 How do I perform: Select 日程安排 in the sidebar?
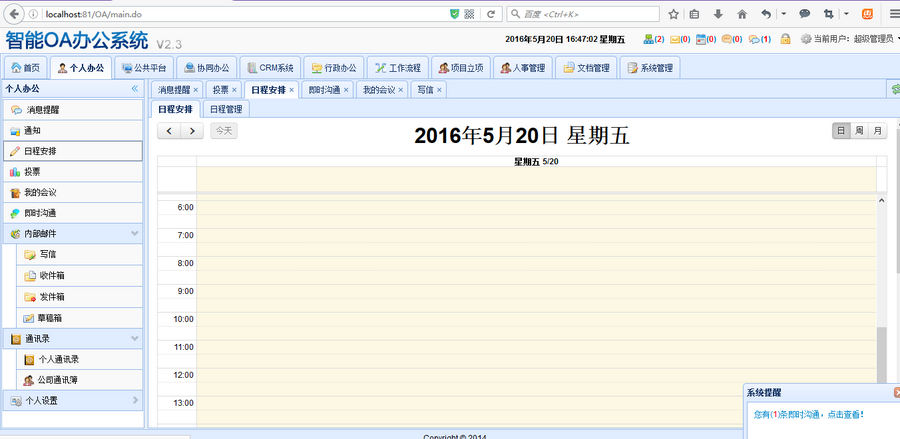(x=72, y=151)
